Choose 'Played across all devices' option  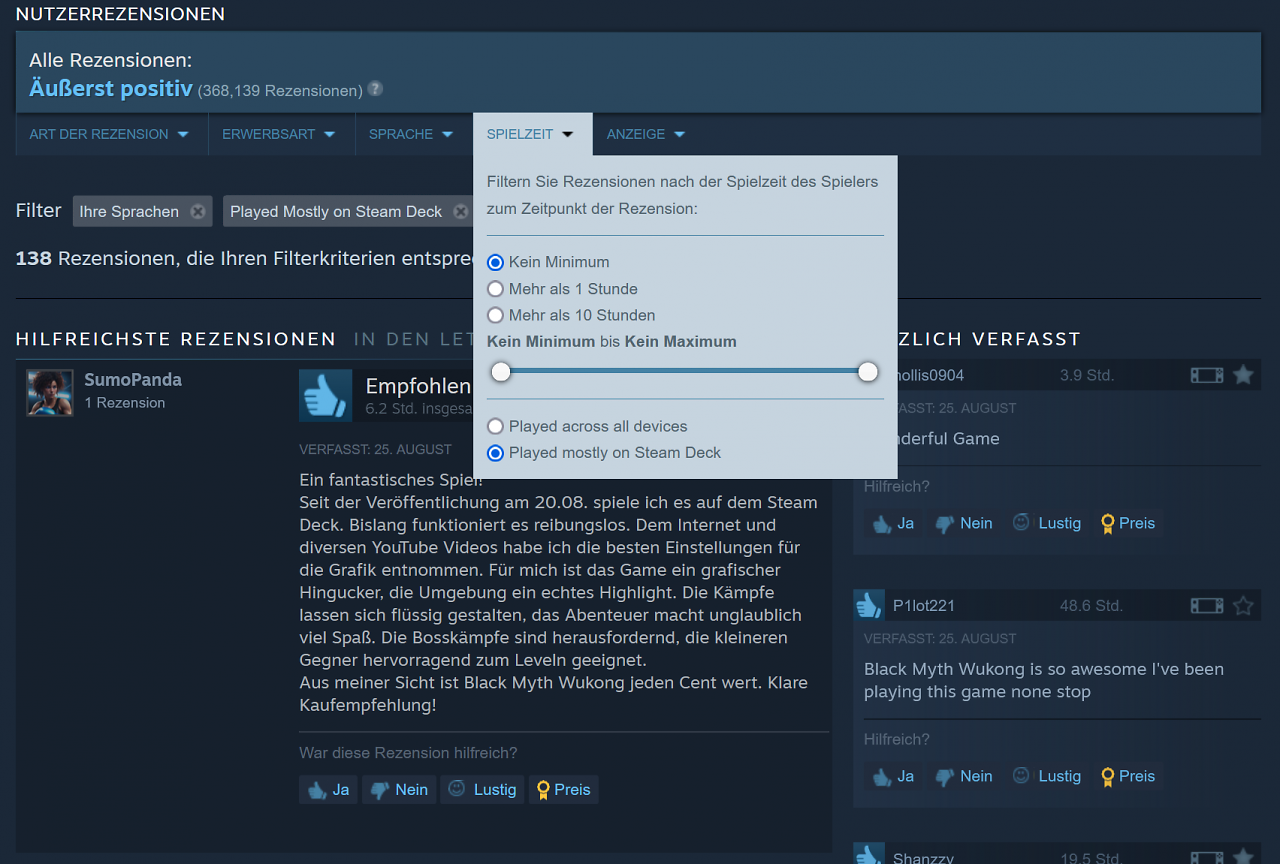pos(495,426)
